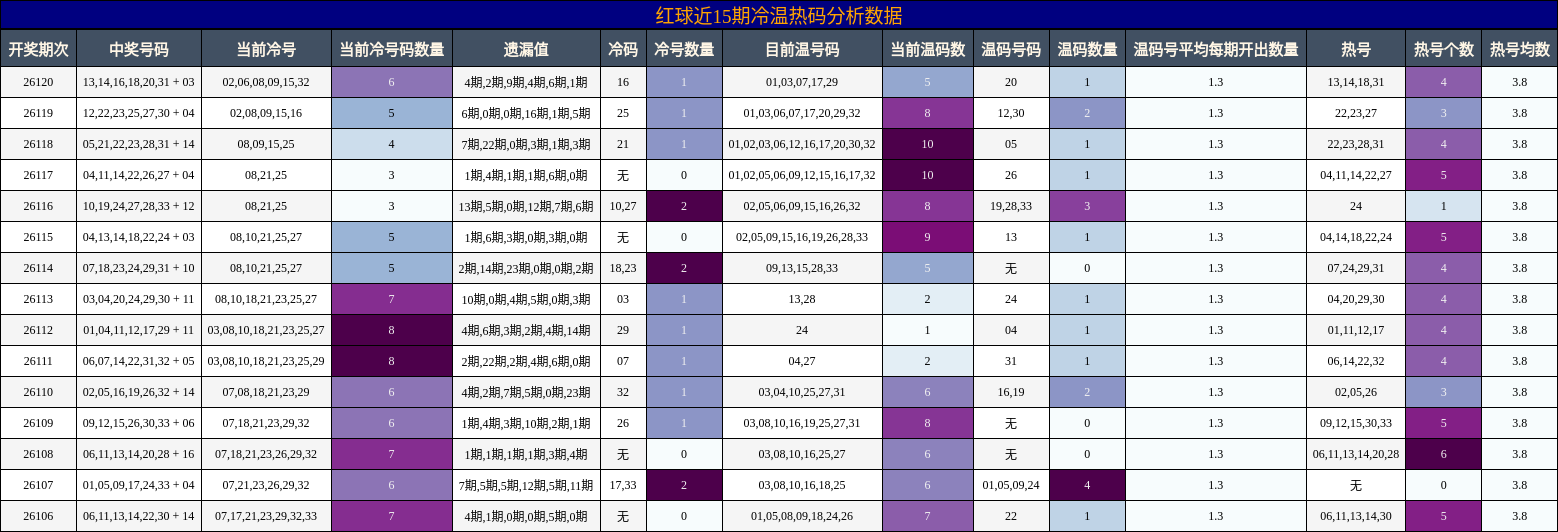The width and height of the screenshot is (1558, 532).
Task: Select issue number 26111
Action: coord(38,361)
